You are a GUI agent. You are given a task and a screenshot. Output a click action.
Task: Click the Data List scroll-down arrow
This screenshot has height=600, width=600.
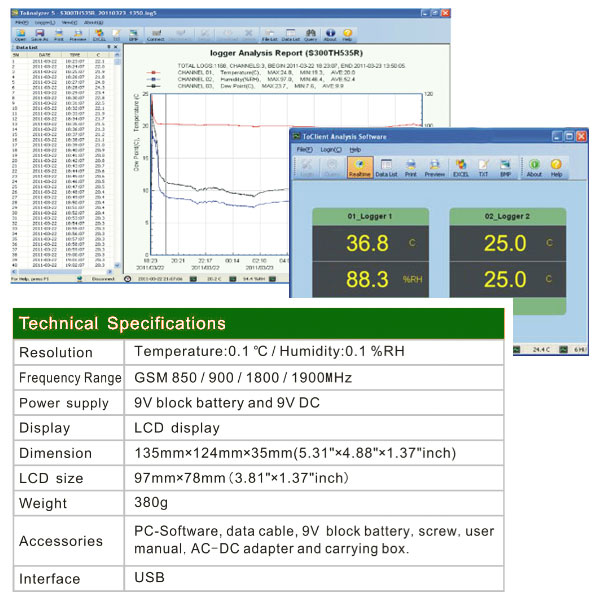[x=117, y=265]
